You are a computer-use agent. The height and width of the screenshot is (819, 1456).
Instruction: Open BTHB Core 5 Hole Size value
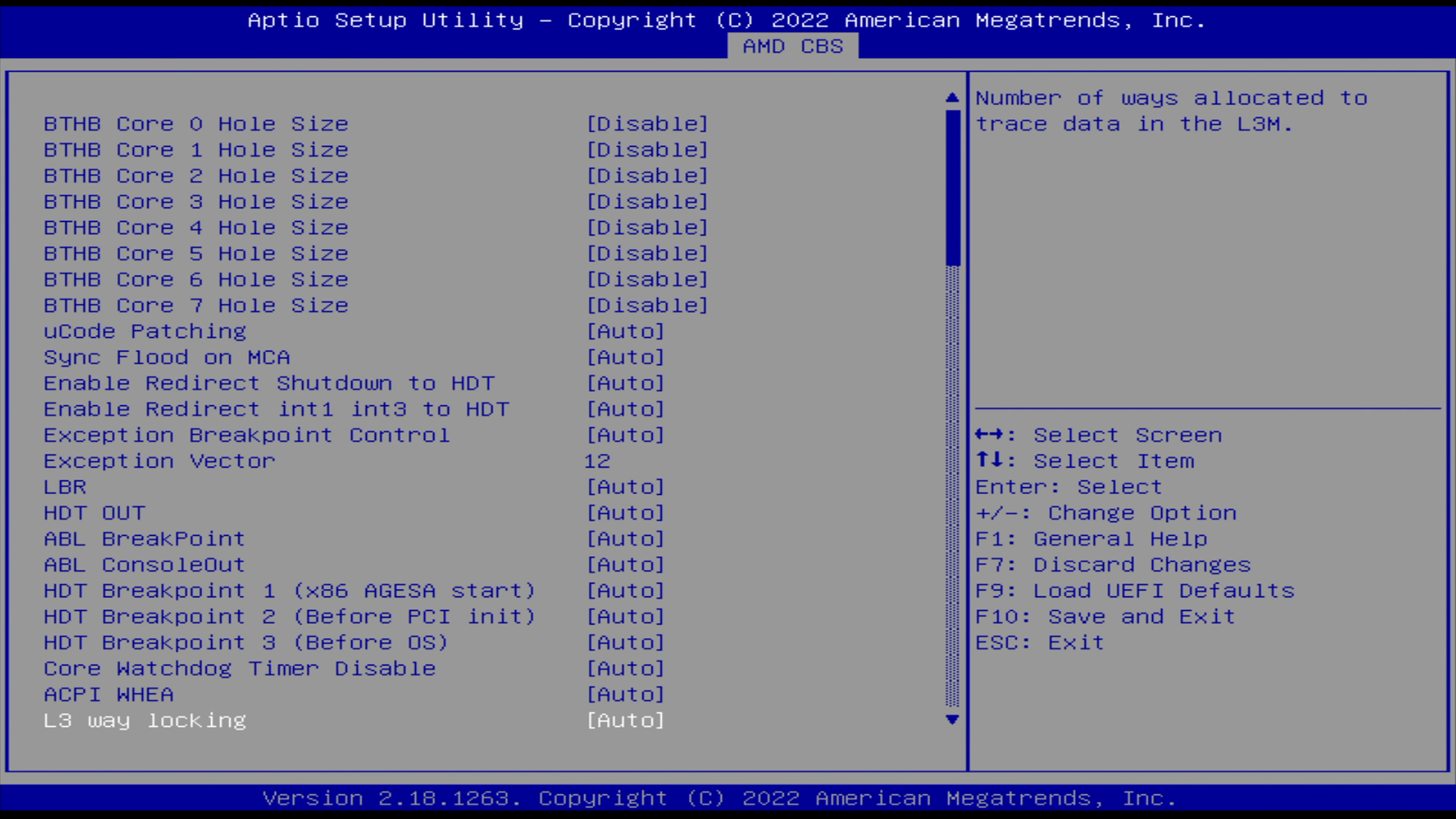[x=647, y=254]
